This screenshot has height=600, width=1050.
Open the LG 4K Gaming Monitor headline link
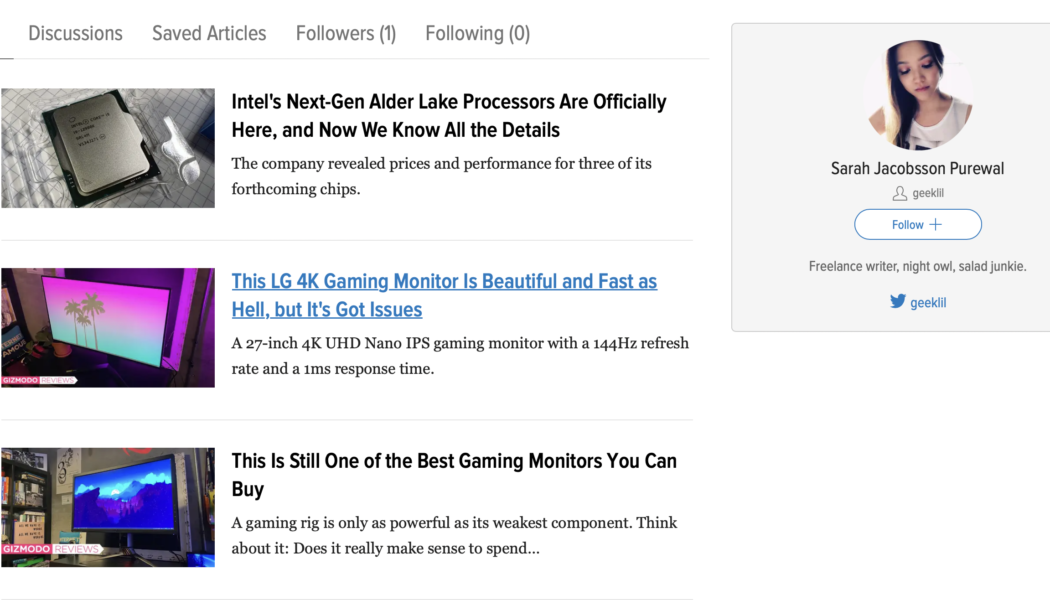click(444, 295)
